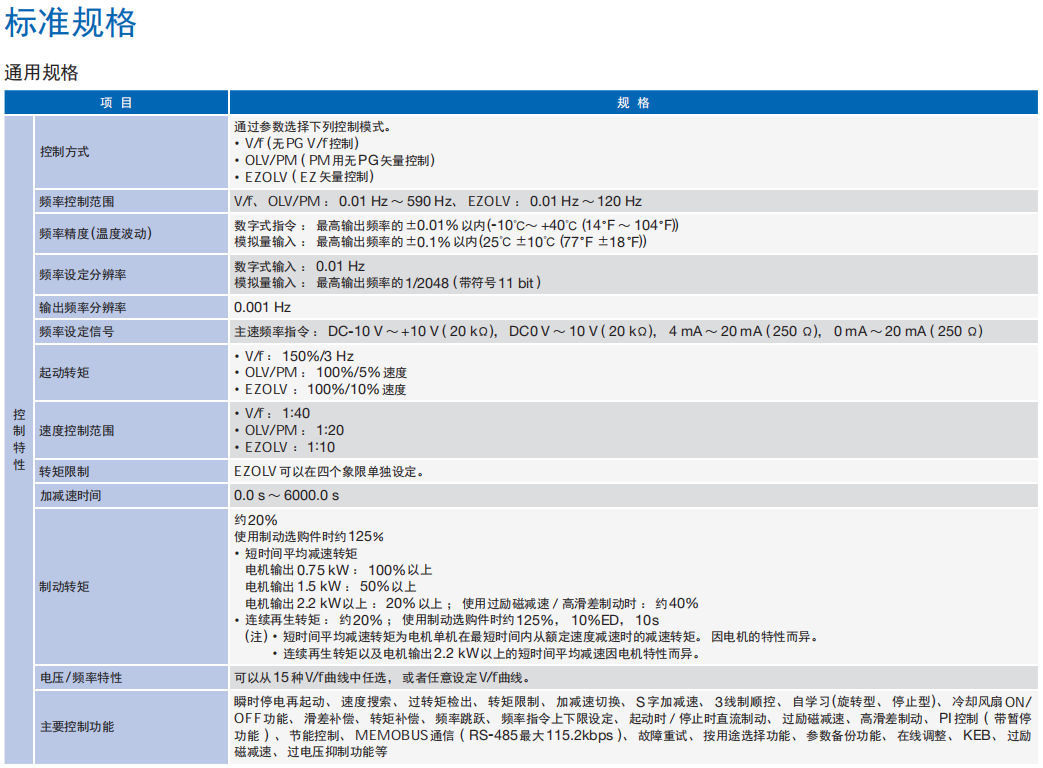Image resolution: width=1043 pixels, height=768 pixels.
Task: Click the 主要控制功能 row label
Action: coord(77,726)
